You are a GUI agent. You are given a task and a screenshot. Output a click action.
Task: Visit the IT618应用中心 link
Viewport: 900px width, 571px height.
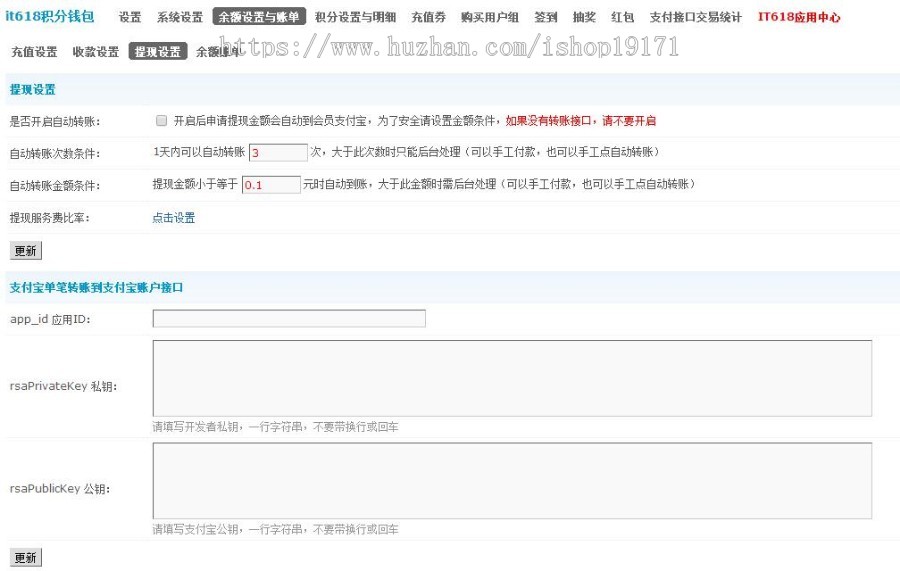tap(798, 17)
